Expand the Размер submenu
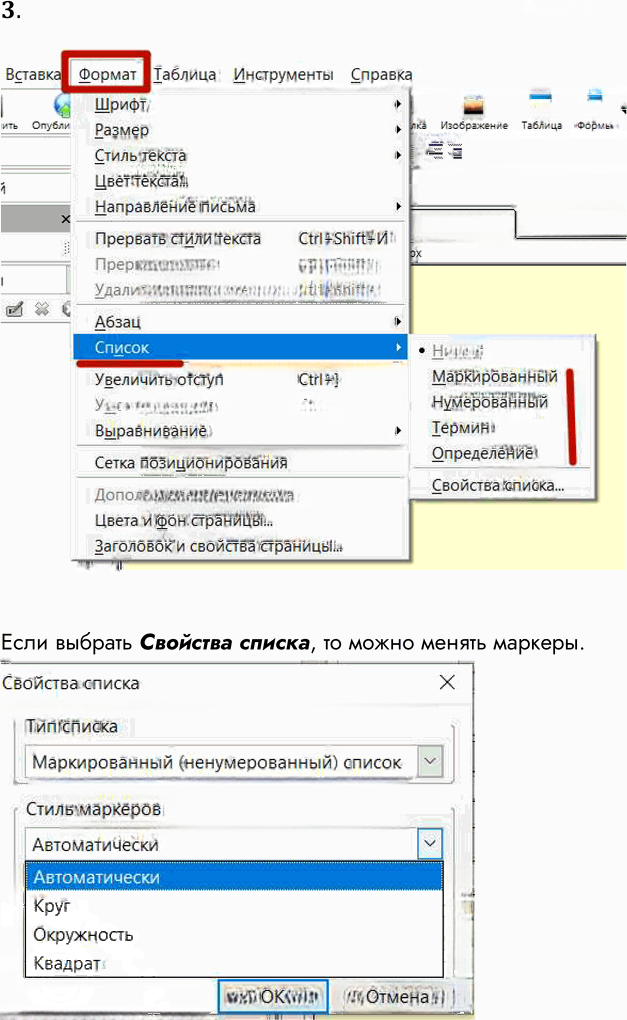This screenshot has height=1020, width=627. (241, 130)
